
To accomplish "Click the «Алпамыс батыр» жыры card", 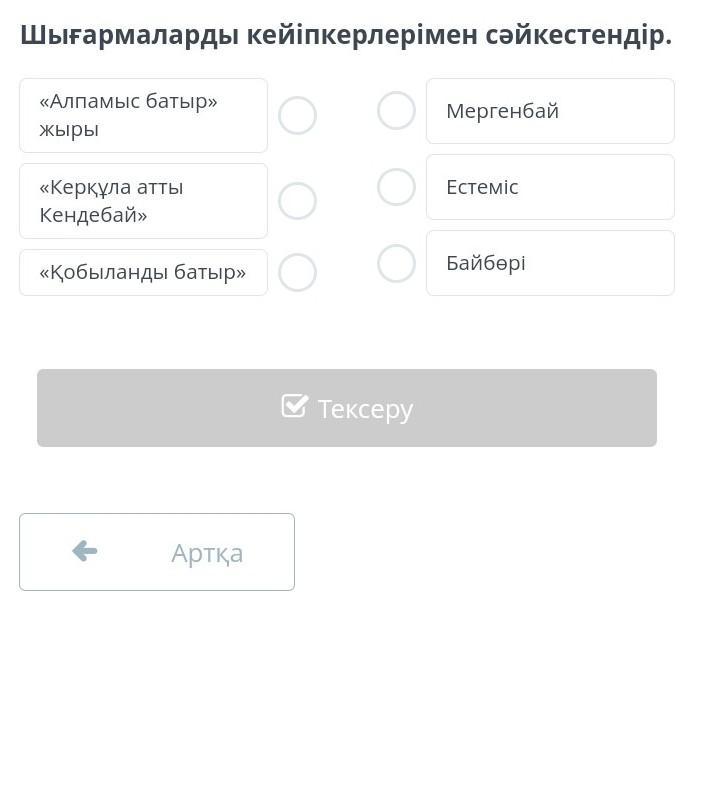I will [143, 115].
